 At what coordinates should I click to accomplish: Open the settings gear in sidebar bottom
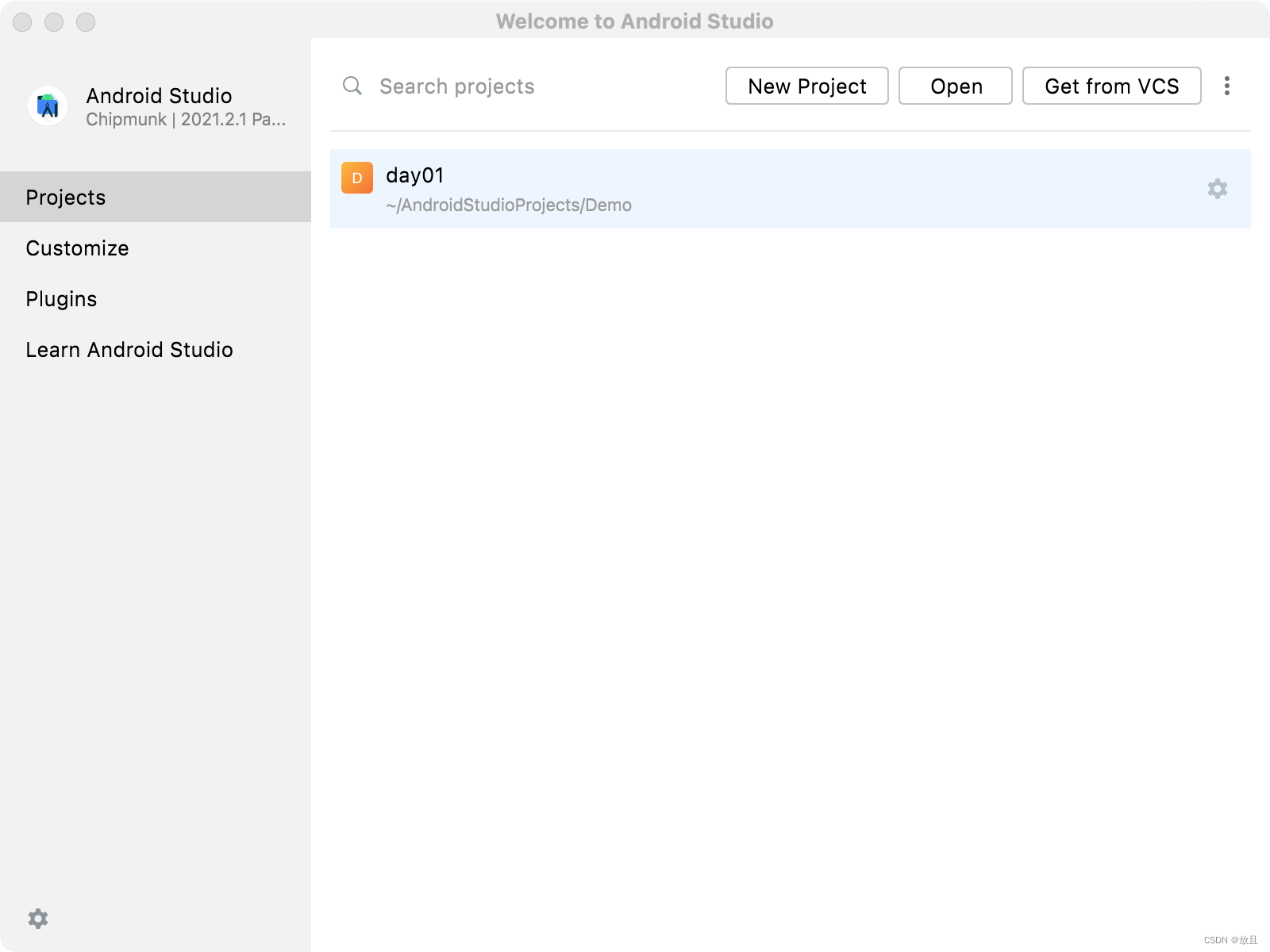tap(38, 919)
